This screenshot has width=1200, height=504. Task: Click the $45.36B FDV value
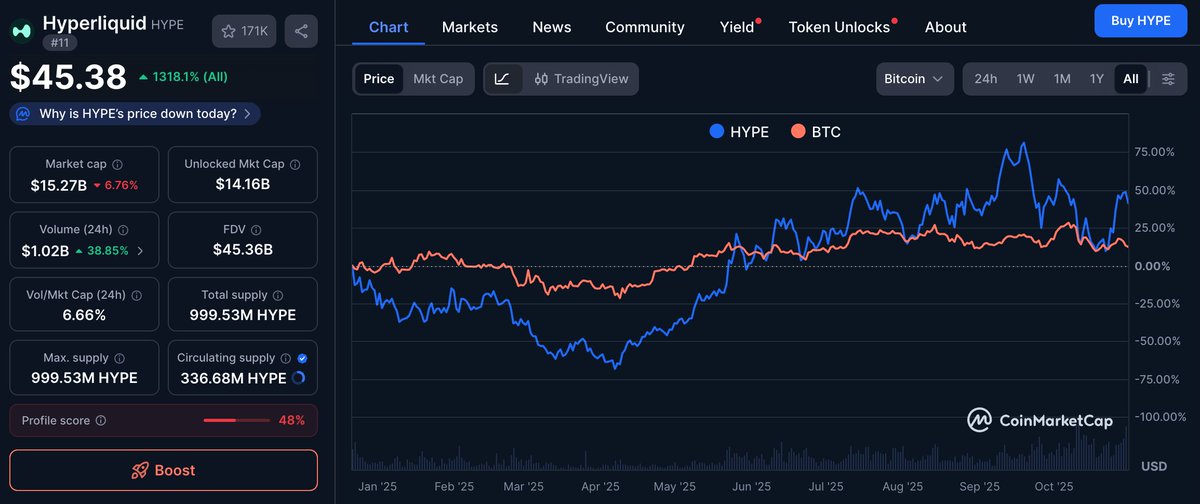[x=242, y=250]
